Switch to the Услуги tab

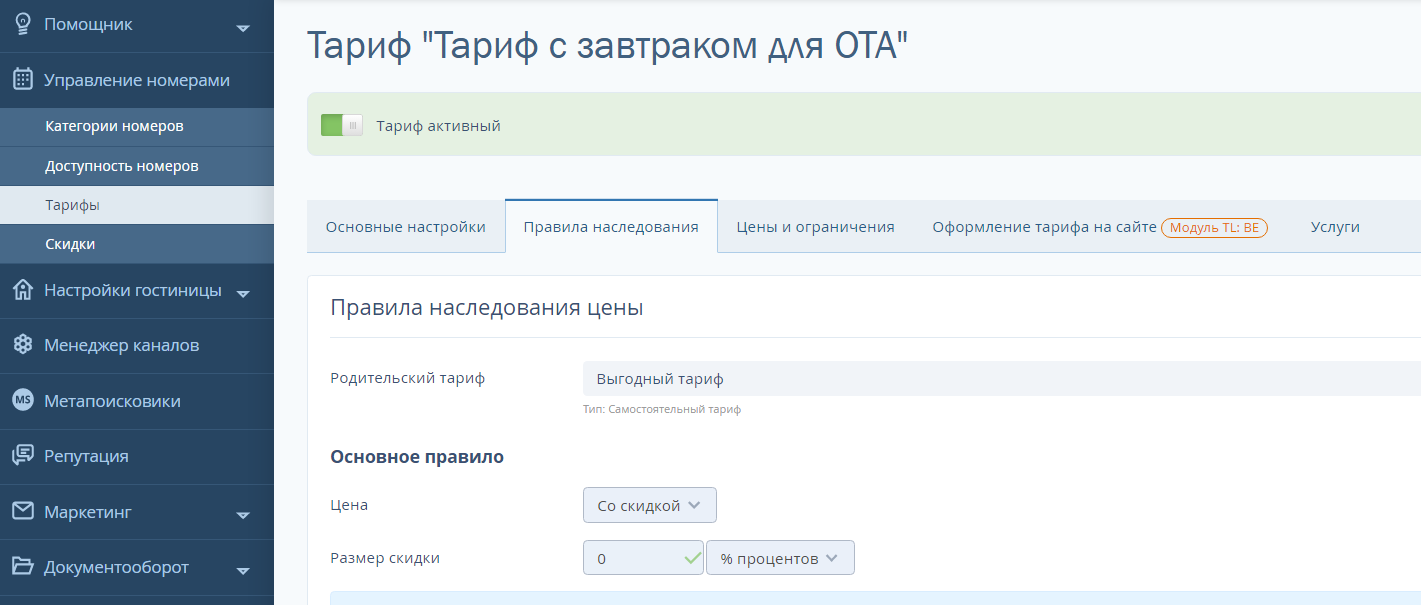(1335, 227)
